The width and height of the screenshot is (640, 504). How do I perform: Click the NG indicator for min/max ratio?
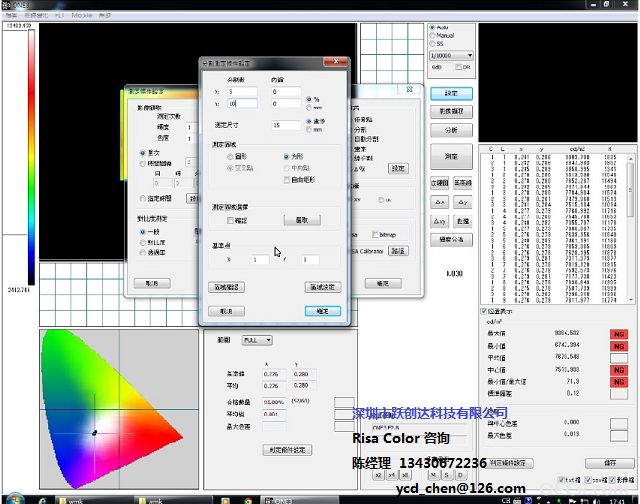[x=619, y=382]
